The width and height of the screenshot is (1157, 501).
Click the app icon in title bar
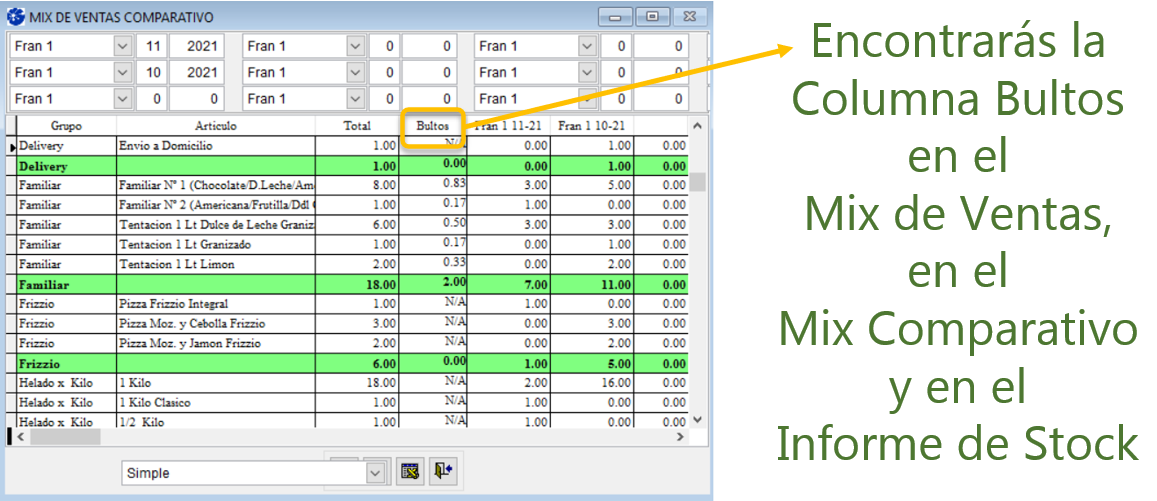[15, 17]
